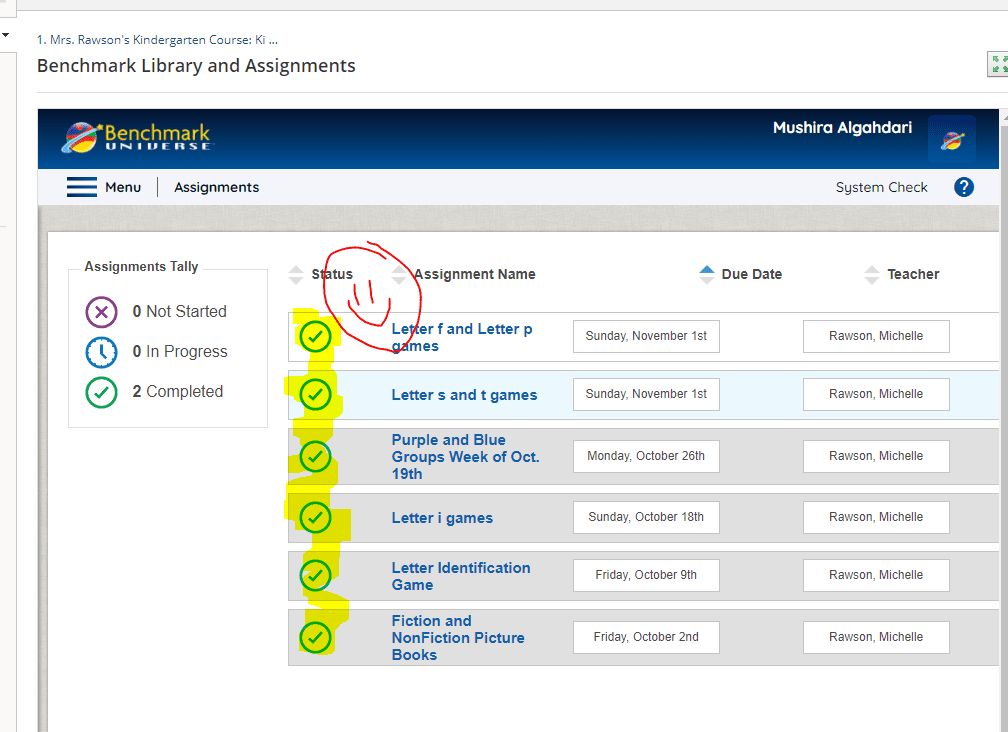Open the blue question mark help icon
The width and height of the screenshot is (1008, 732).
(964, 187)
